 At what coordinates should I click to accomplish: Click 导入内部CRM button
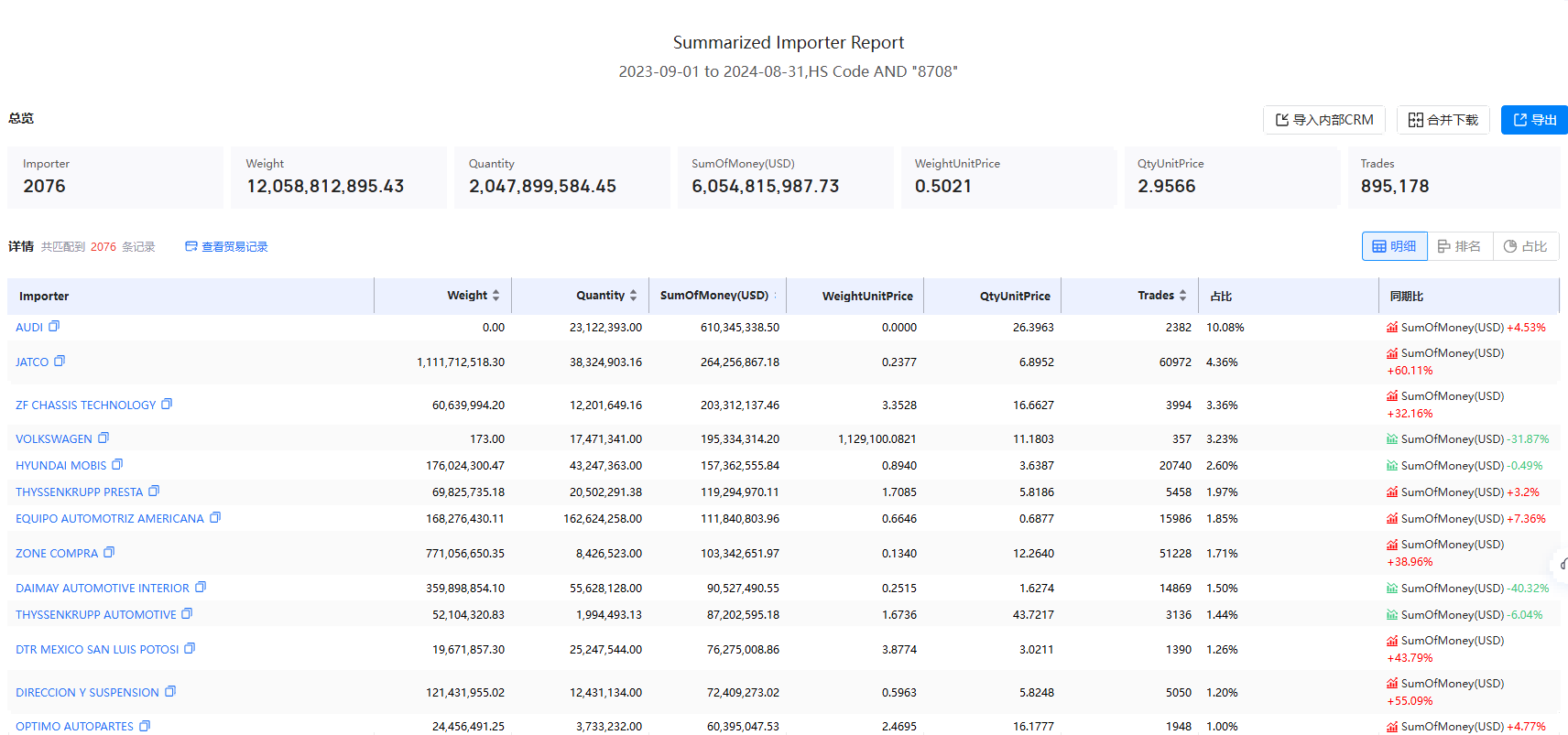click(1324, 120)
